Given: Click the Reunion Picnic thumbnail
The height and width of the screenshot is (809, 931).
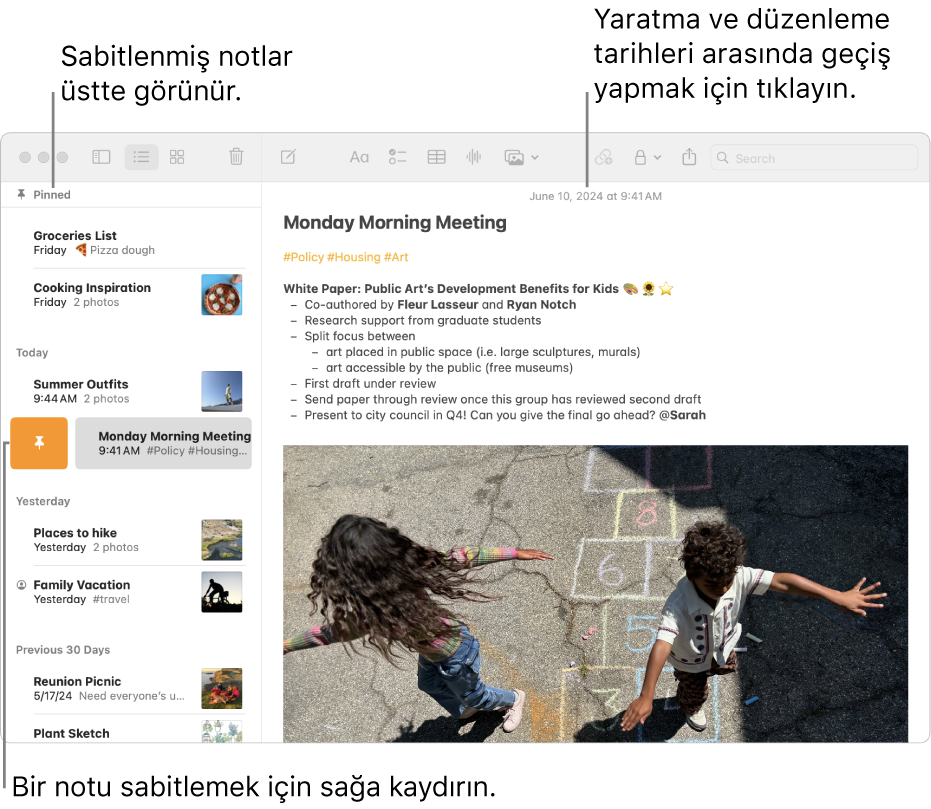Looking at the screenshot, I should pos(221,689).
